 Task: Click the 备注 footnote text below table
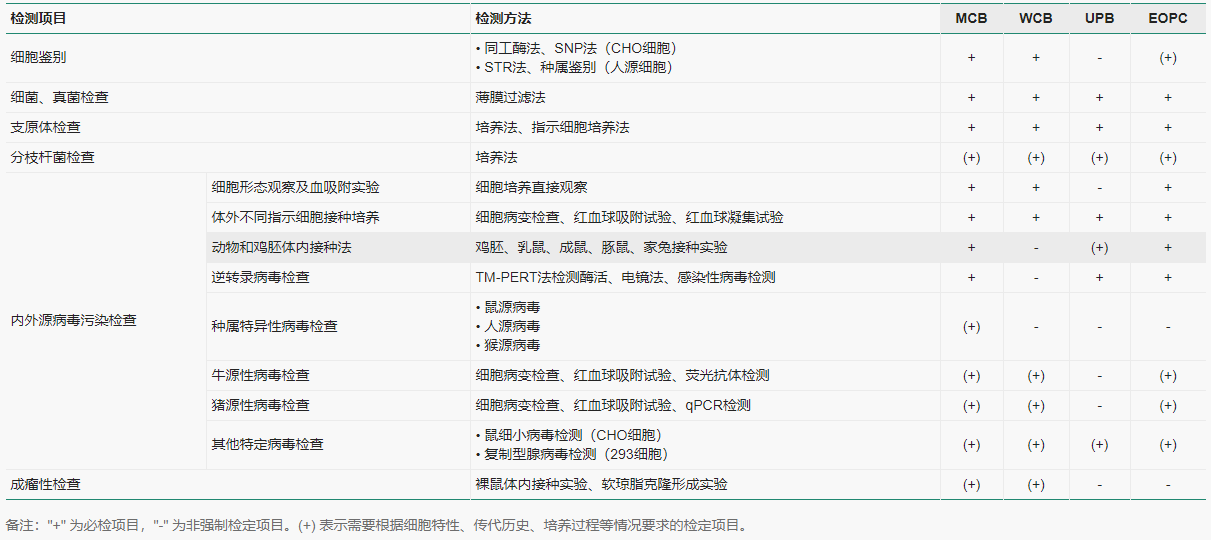click(x=376, y=525)
